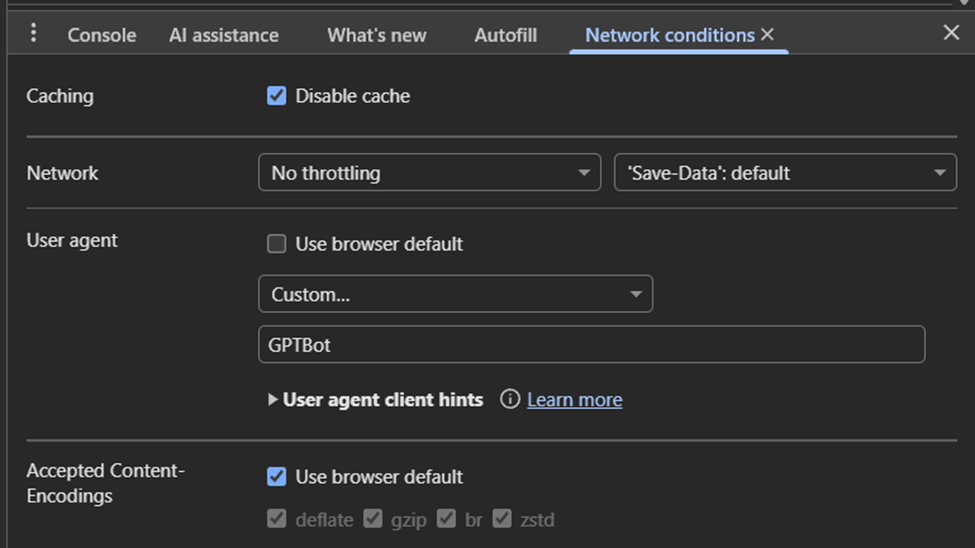Uncheck the Disable cache checkbox
Screen dimensions: 975x548
point(277,96)
